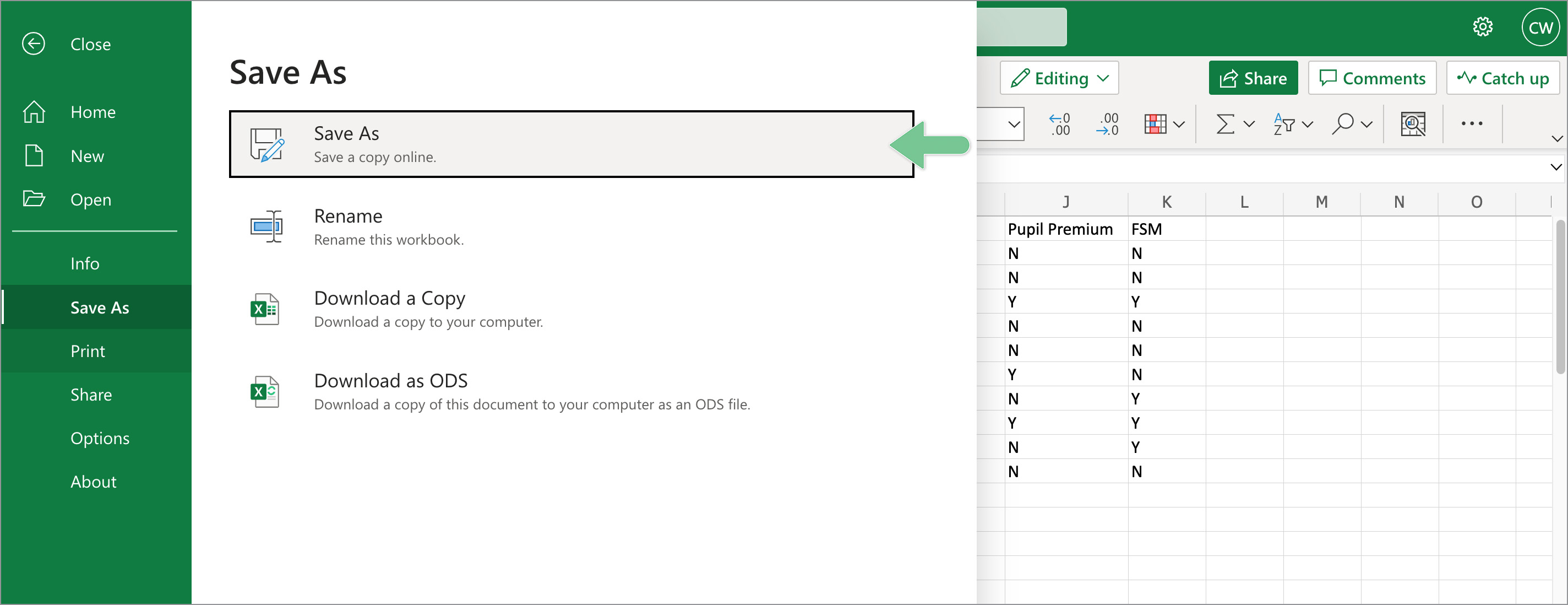1568x605 pixels.
Task: Open the Editing mode dropdown
Action: pyautogui.click(x=1059, y=78)
